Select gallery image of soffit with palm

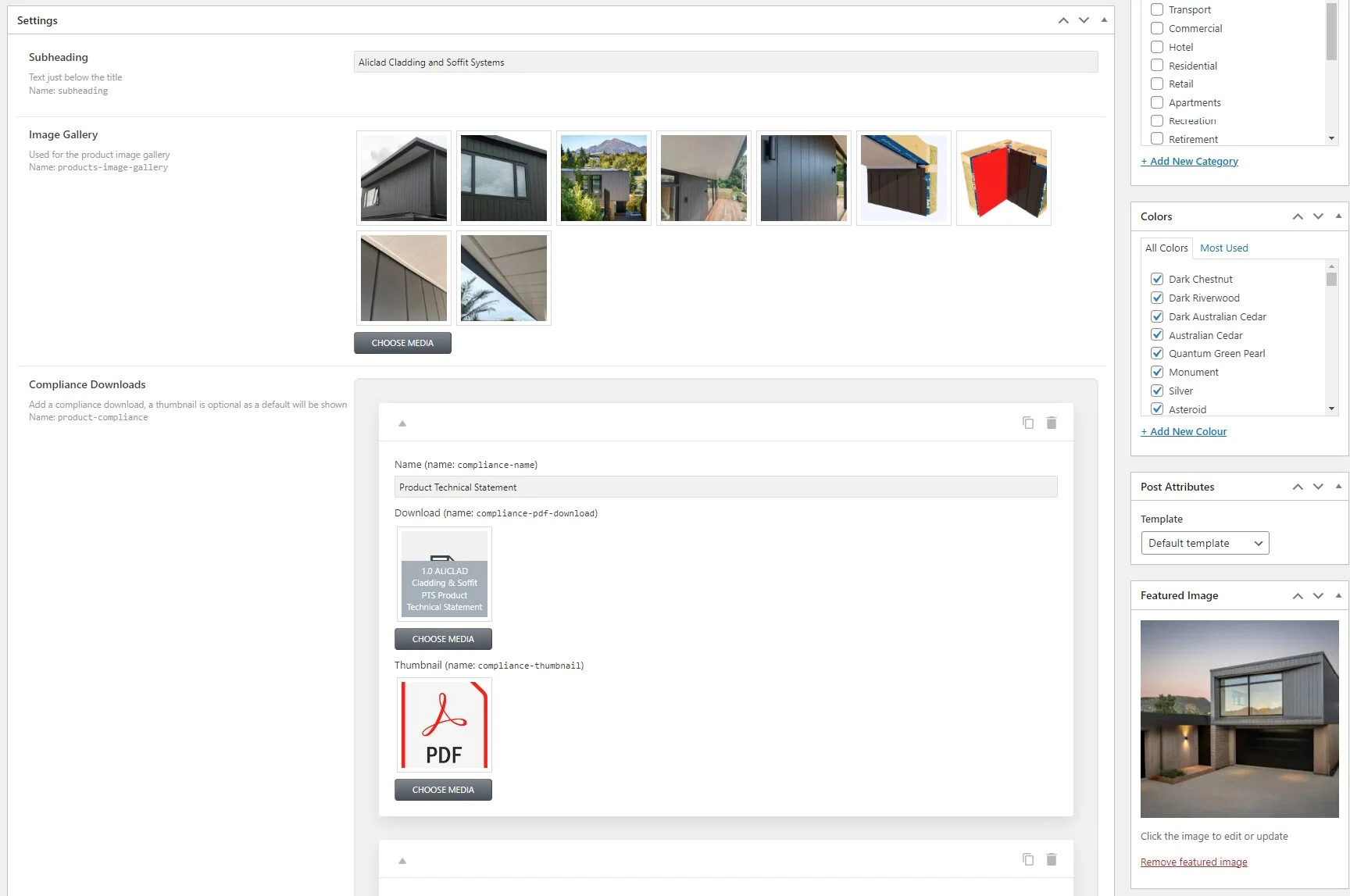click(x=504, y=278)
